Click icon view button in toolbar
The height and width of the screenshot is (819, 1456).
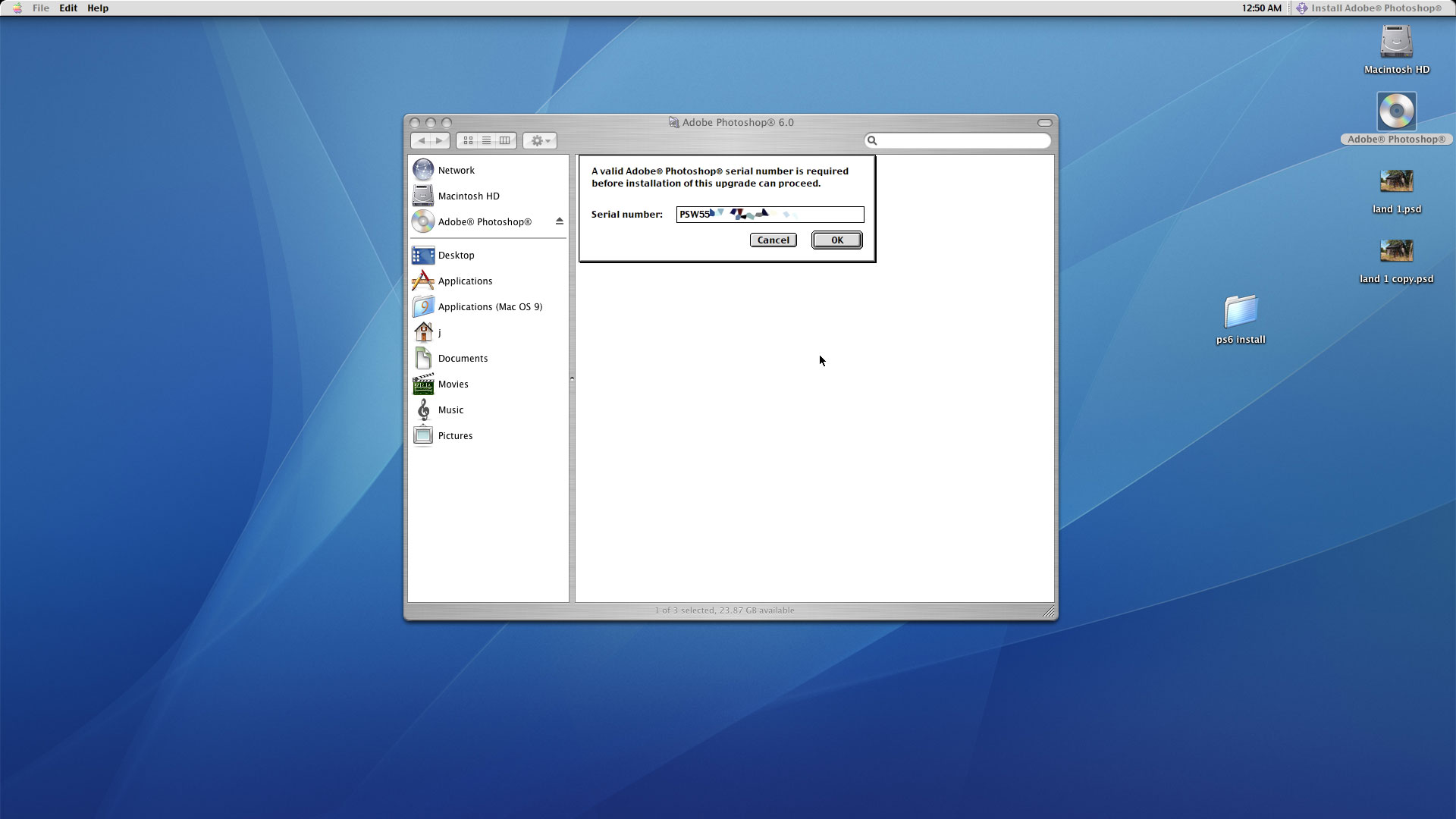[467, 140]
